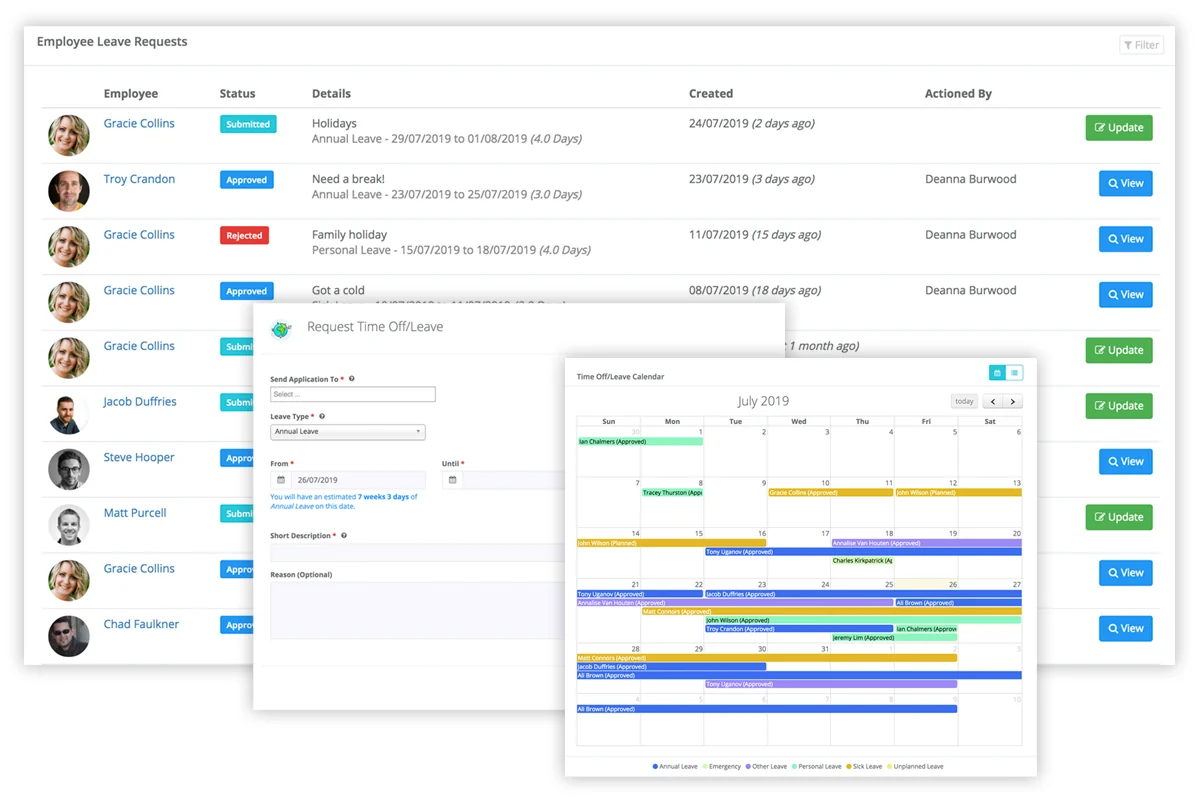Click the Created column header
Screen dimensions: 1200x800
coord(711,93)
